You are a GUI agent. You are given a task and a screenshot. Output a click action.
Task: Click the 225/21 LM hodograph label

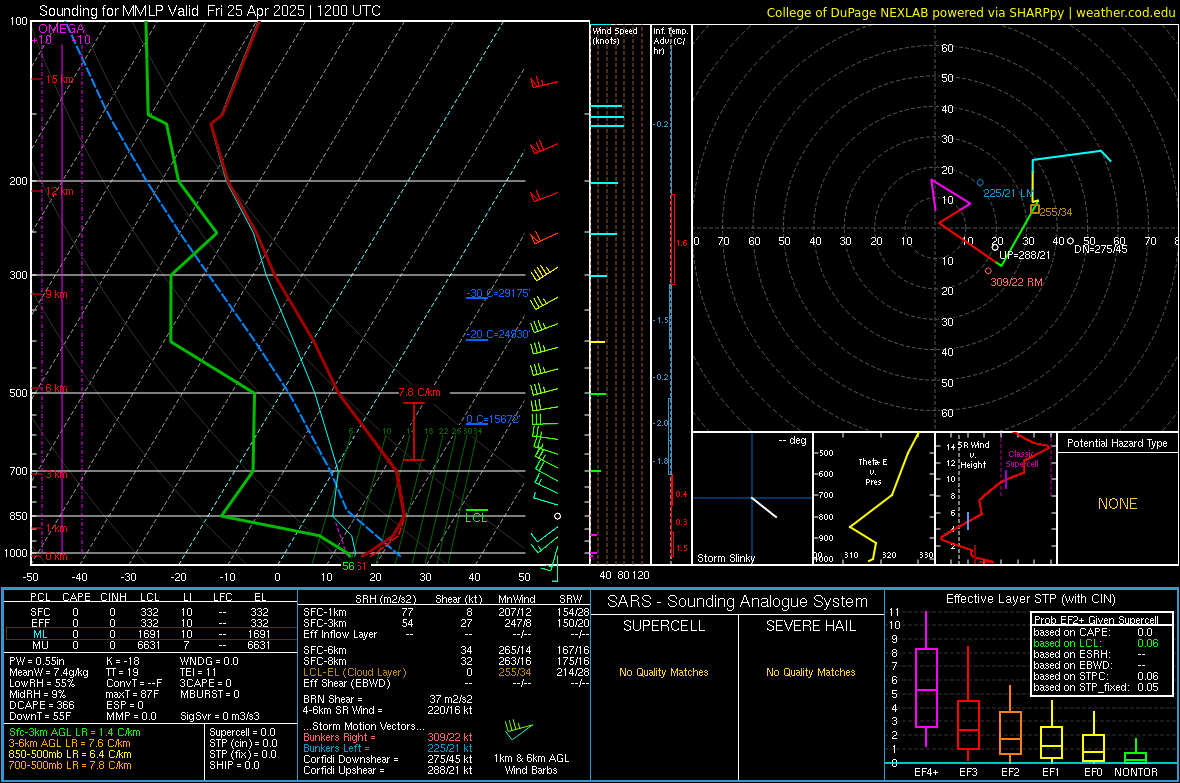1008,193
